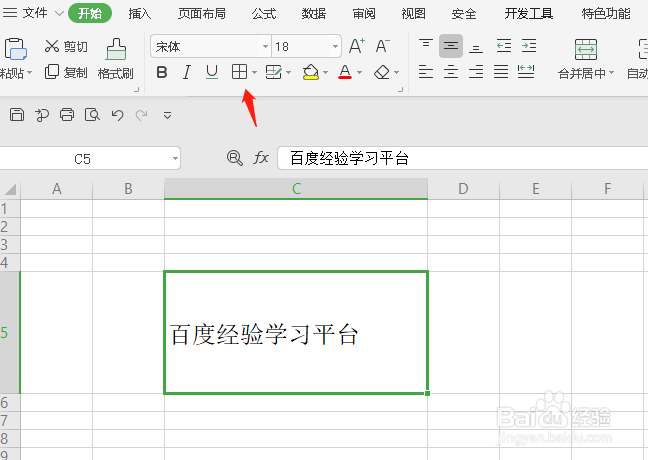Click Merge and Center (合并居中) icon
Image resolution: width=648 pixels, height=460 pixels.
click(586, 49)
